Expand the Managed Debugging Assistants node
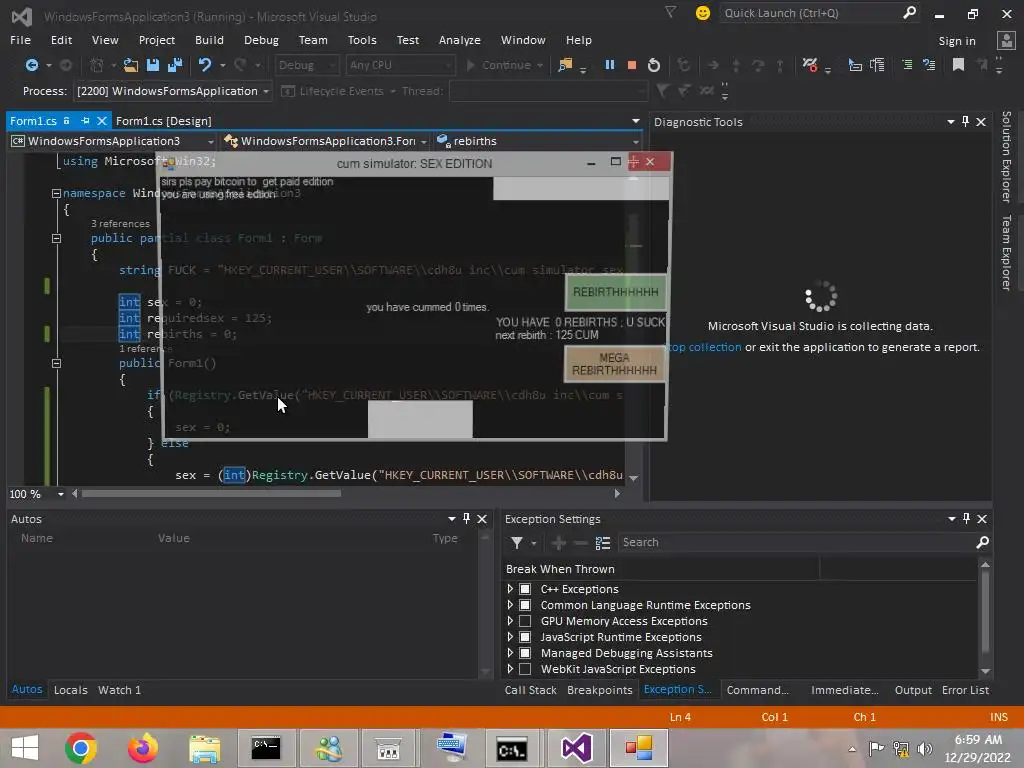 point(510,653)
